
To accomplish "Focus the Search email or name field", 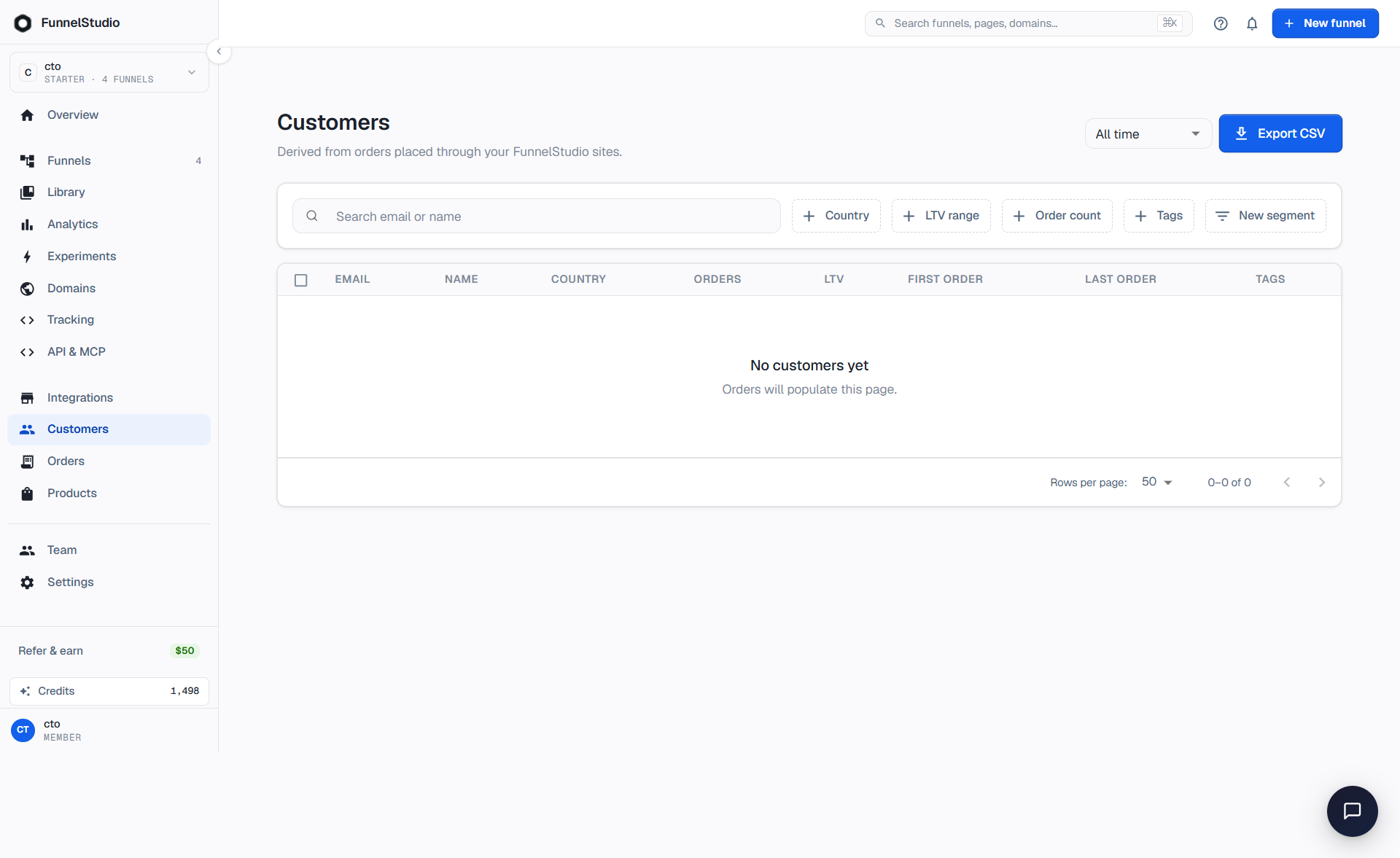I will (536, 216).
